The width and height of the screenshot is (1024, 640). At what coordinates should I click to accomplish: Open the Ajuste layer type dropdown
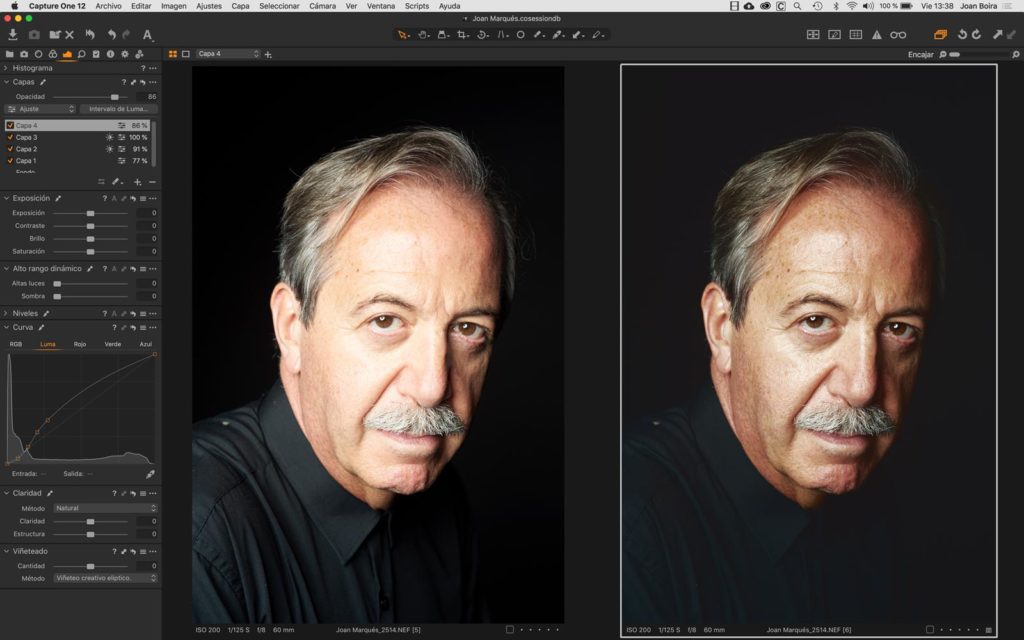coord(40,109)
